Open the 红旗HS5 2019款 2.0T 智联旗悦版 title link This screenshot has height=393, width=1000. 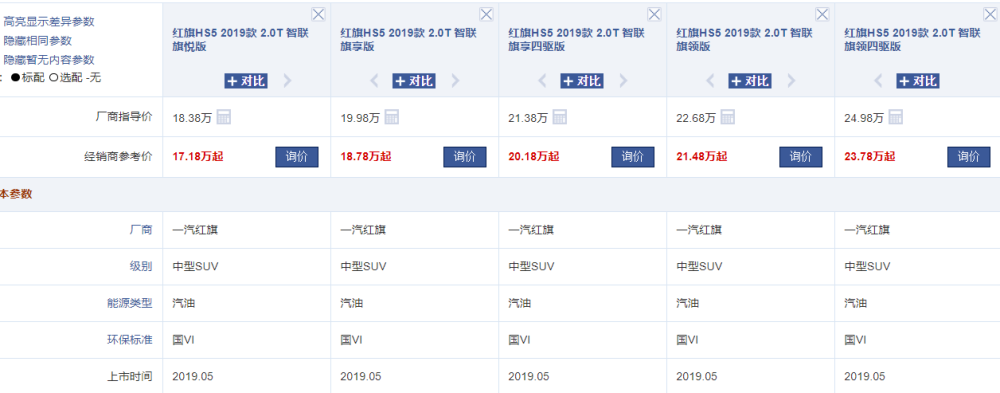tap(240, 40)
